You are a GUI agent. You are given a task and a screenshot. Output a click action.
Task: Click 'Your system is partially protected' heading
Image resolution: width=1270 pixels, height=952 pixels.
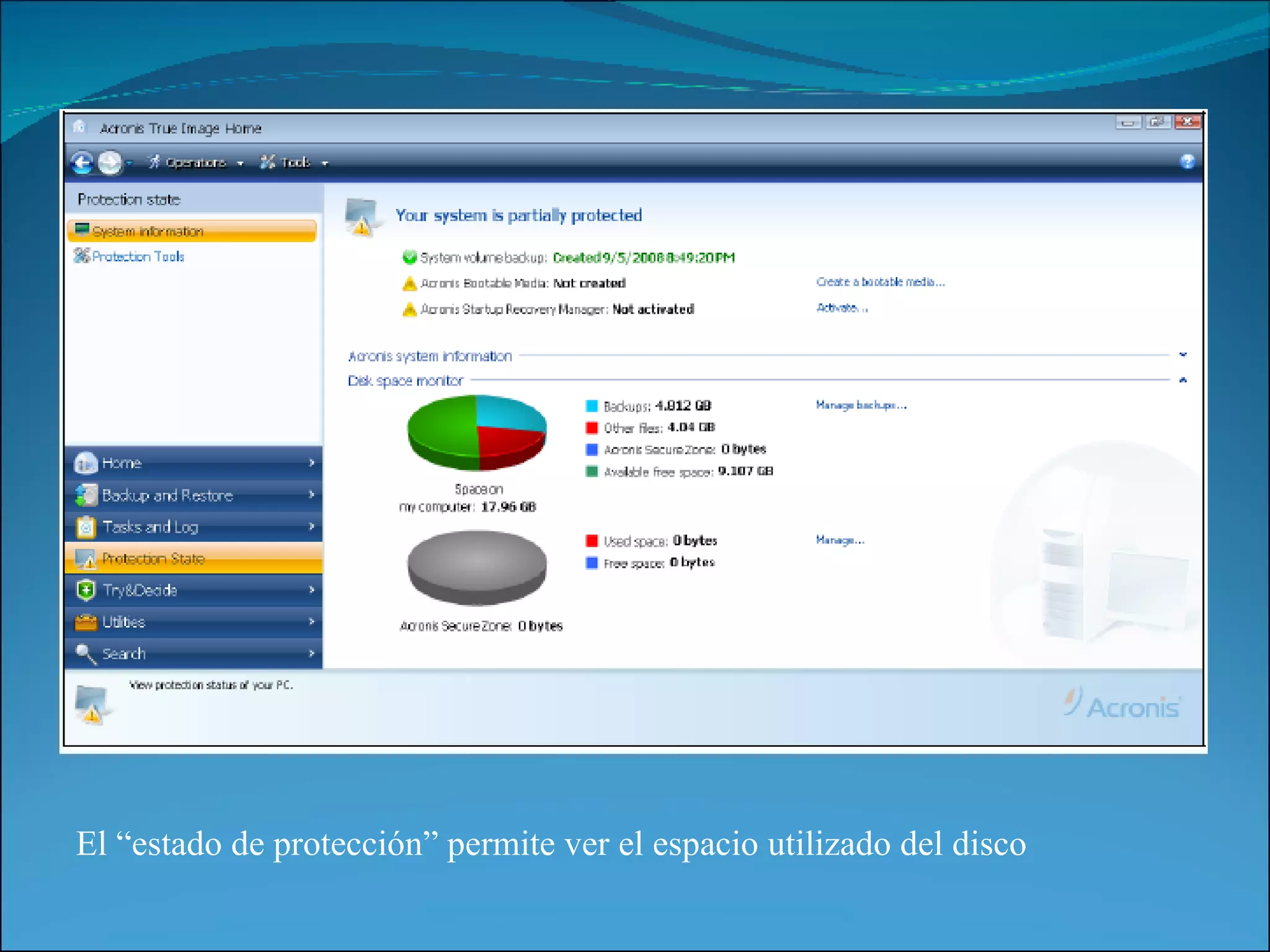(518, 216)
